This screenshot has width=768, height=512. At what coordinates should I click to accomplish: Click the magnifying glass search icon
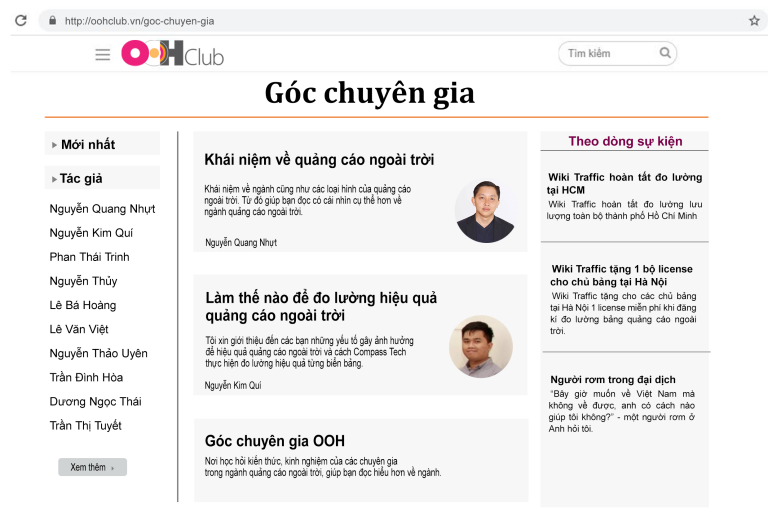coord(665,53)
